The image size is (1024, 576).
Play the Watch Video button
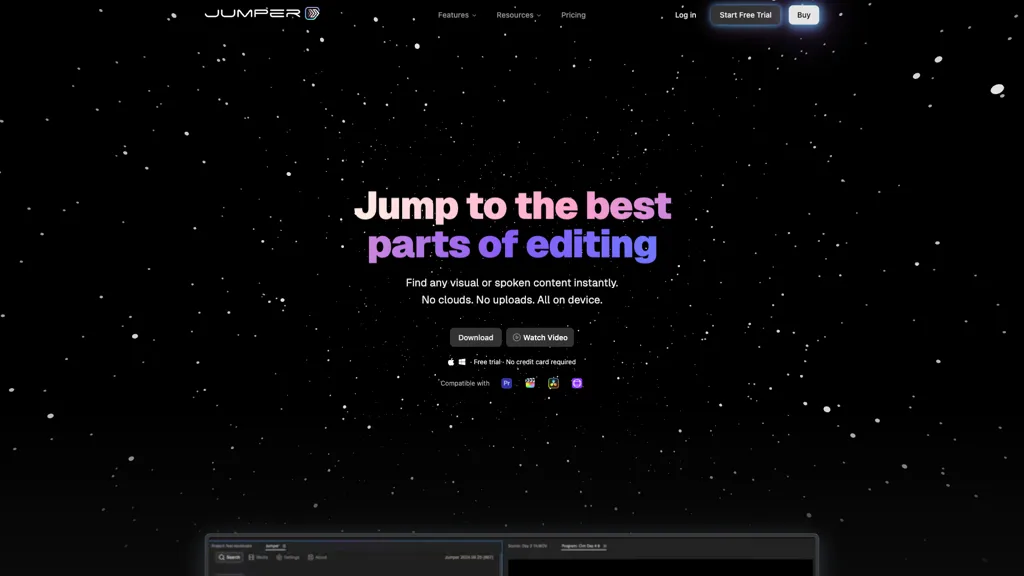point(539,338)
